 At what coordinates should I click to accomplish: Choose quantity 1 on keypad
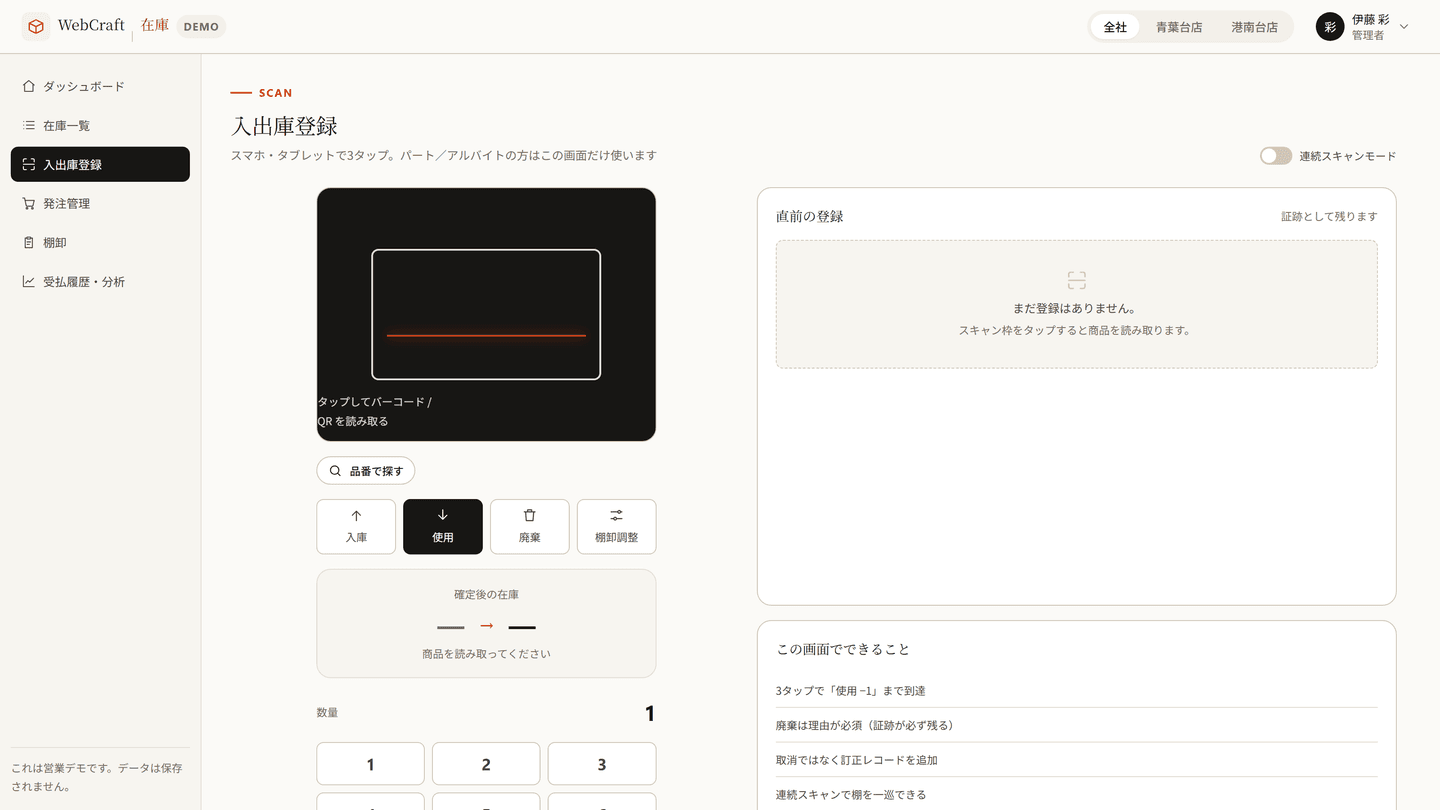(370, 764)
